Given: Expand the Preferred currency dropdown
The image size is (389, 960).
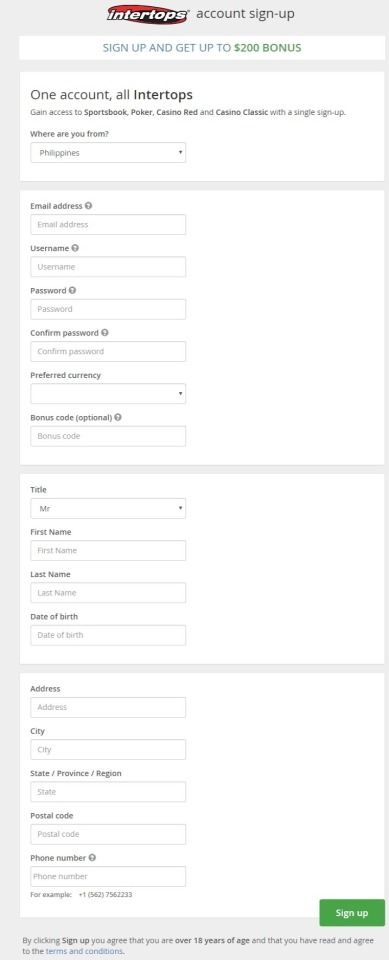Looking at the screenshot, I should point(108,394).
